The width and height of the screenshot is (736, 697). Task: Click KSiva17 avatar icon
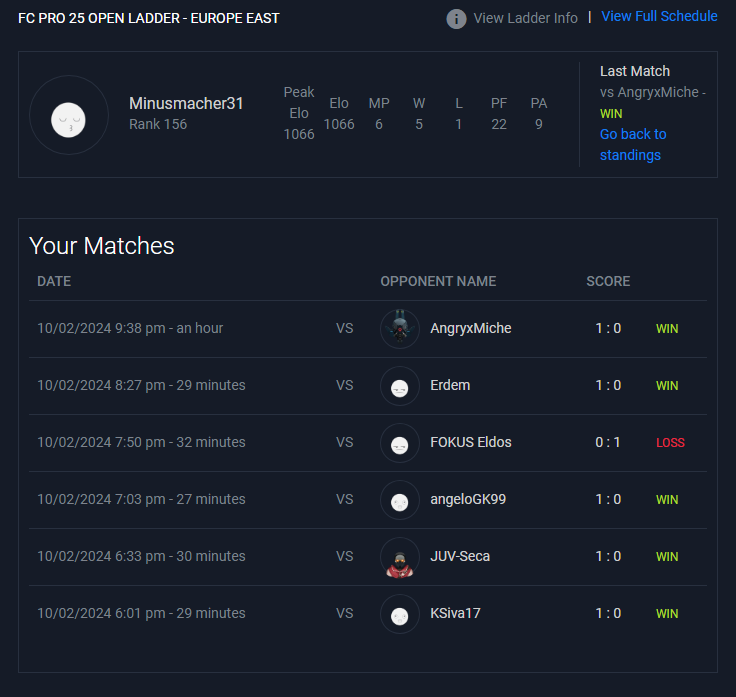[399, 614]
